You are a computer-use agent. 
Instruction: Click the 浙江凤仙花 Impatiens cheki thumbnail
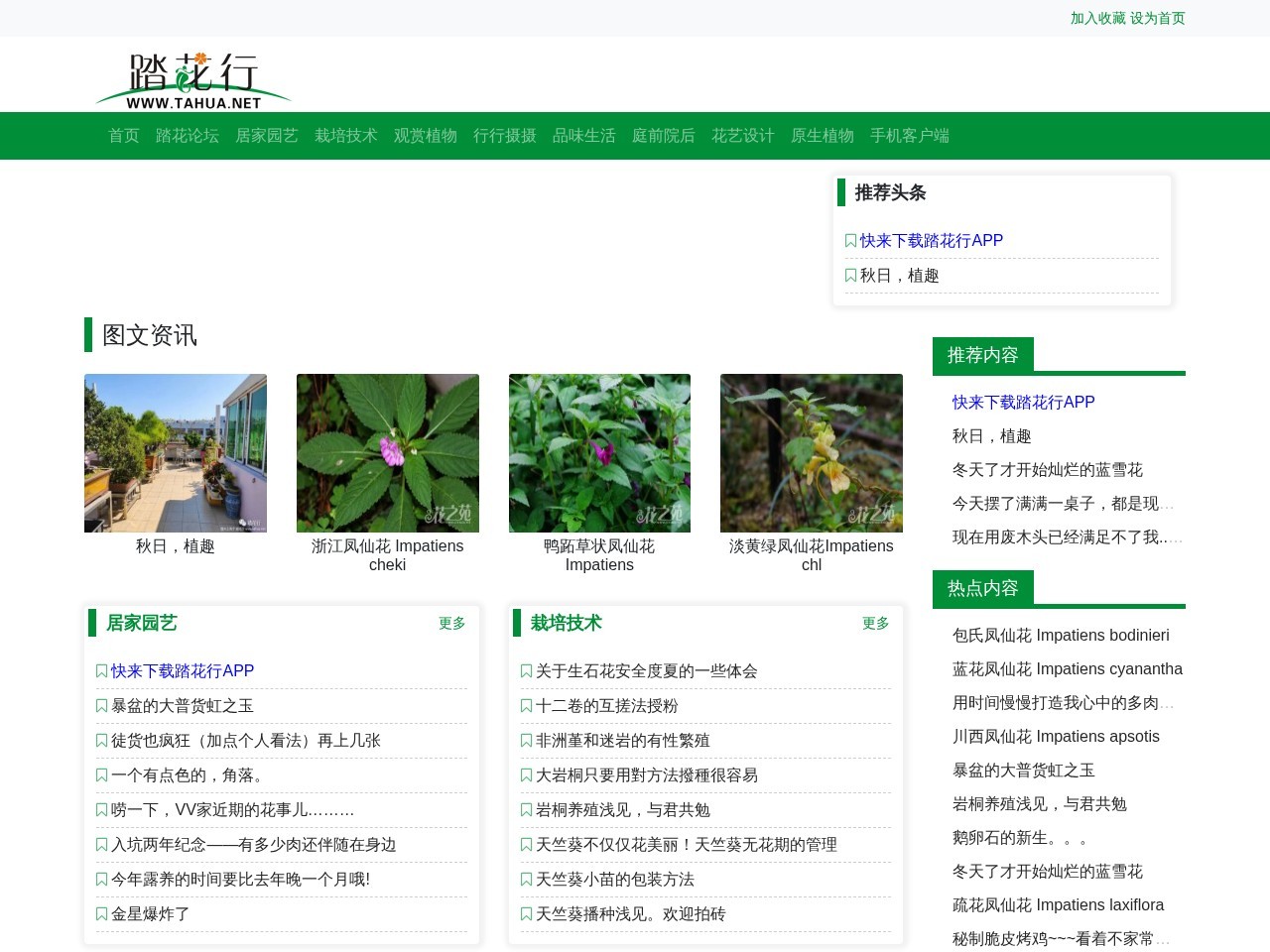point(387,452)
